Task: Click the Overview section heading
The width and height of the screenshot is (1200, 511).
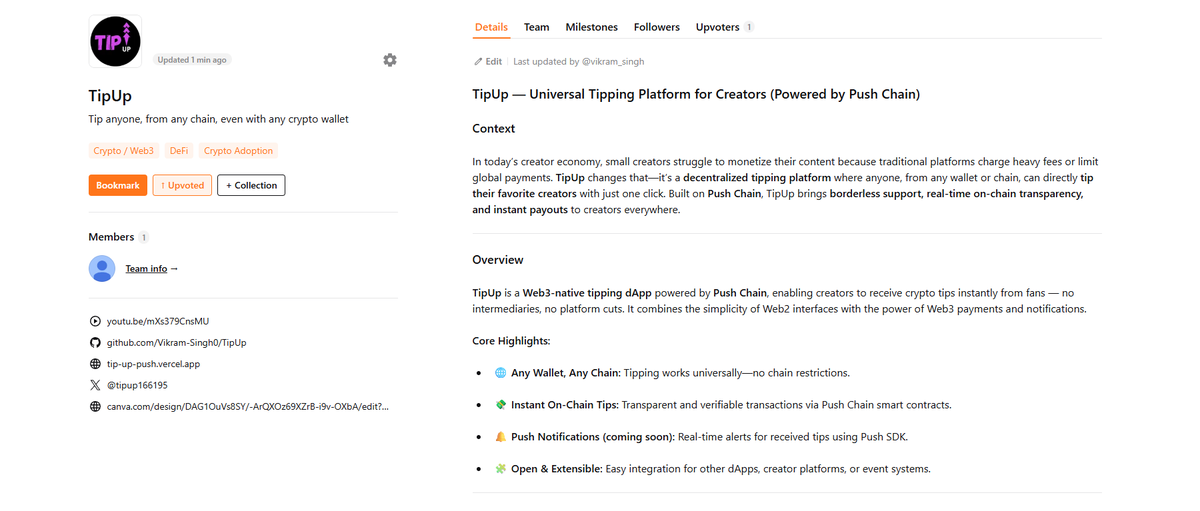Action: click(498, 260)
